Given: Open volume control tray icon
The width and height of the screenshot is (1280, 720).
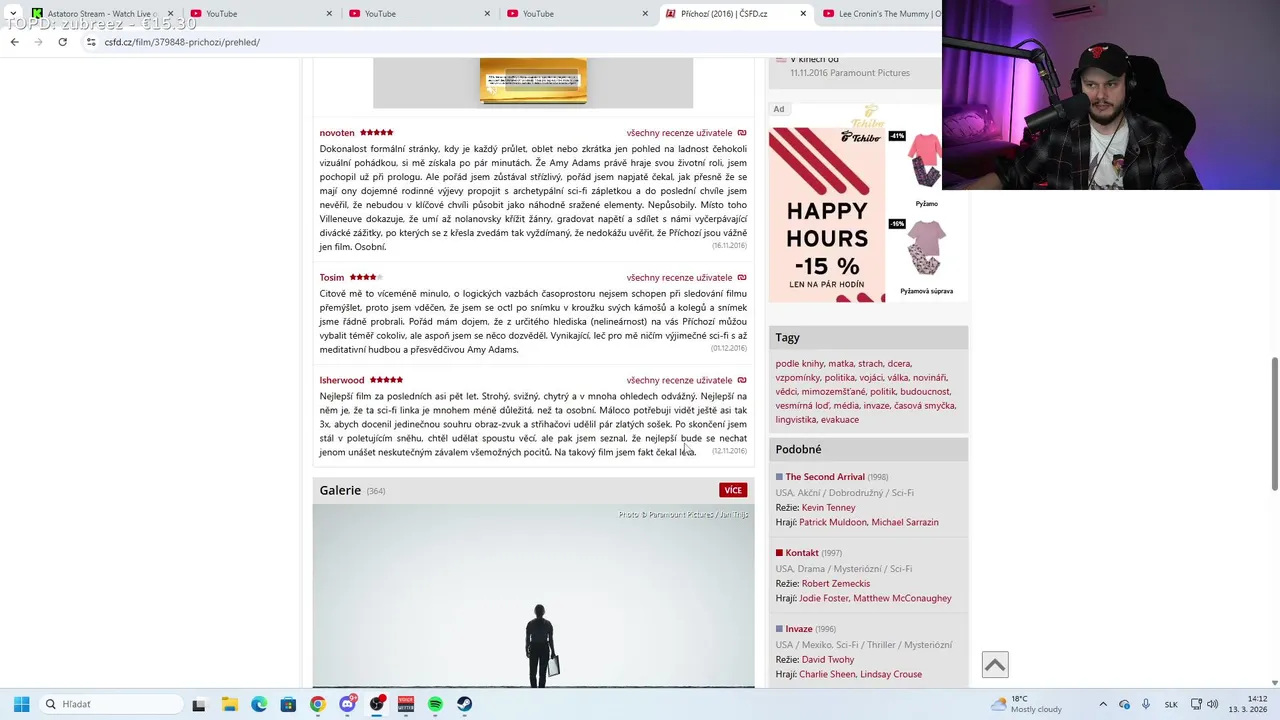Looking at the screenshot, I should [1212, 704].
